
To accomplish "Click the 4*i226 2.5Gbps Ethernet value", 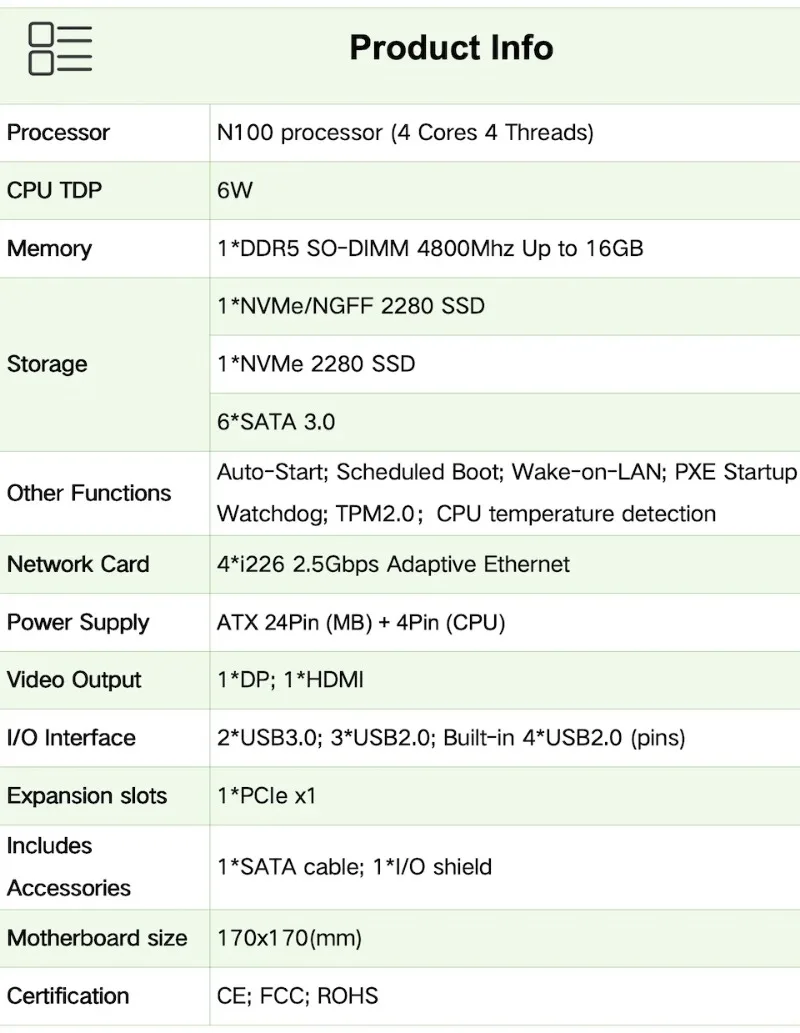I will coord(393,564).
